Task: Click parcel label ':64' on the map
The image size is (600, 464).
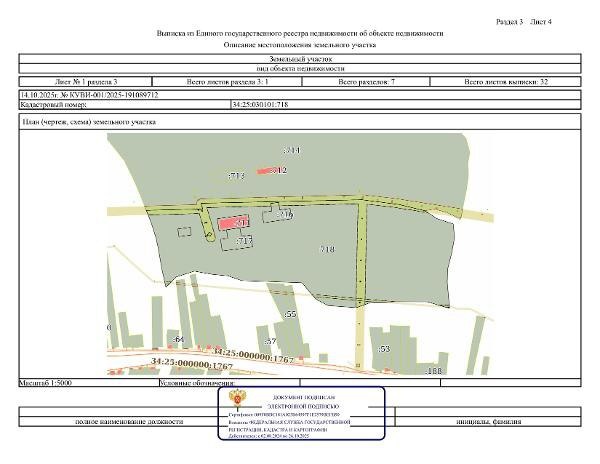Action: [x=178, y=339]
